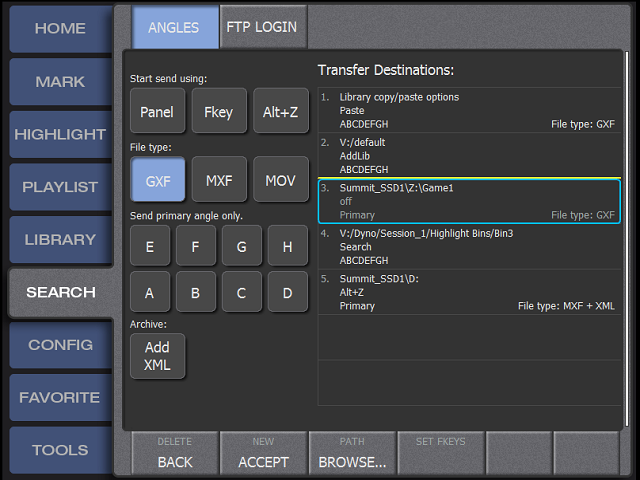
Task: Choose MXF file type
Action: click(x=218, y=181)
